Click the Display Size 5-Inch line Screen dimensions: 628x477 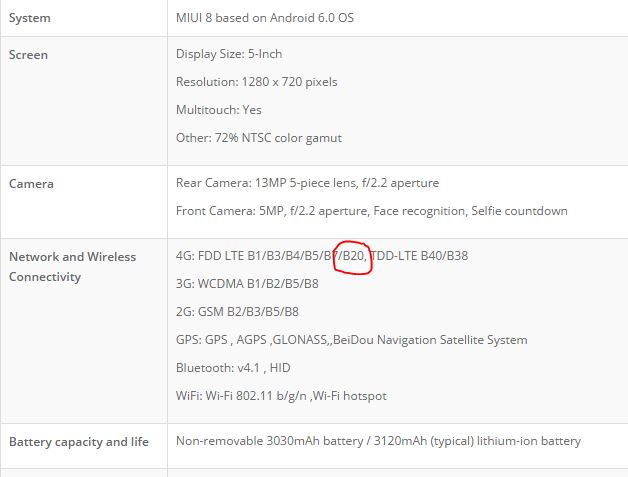click(x=229, y=54)
